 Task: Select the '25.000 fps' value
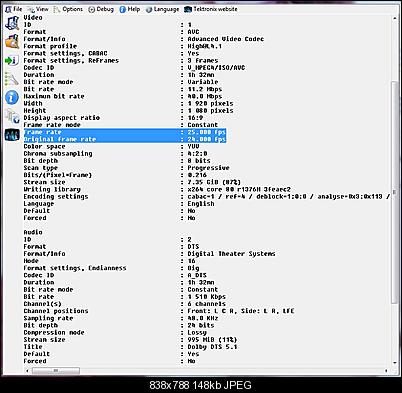point(207,132)
